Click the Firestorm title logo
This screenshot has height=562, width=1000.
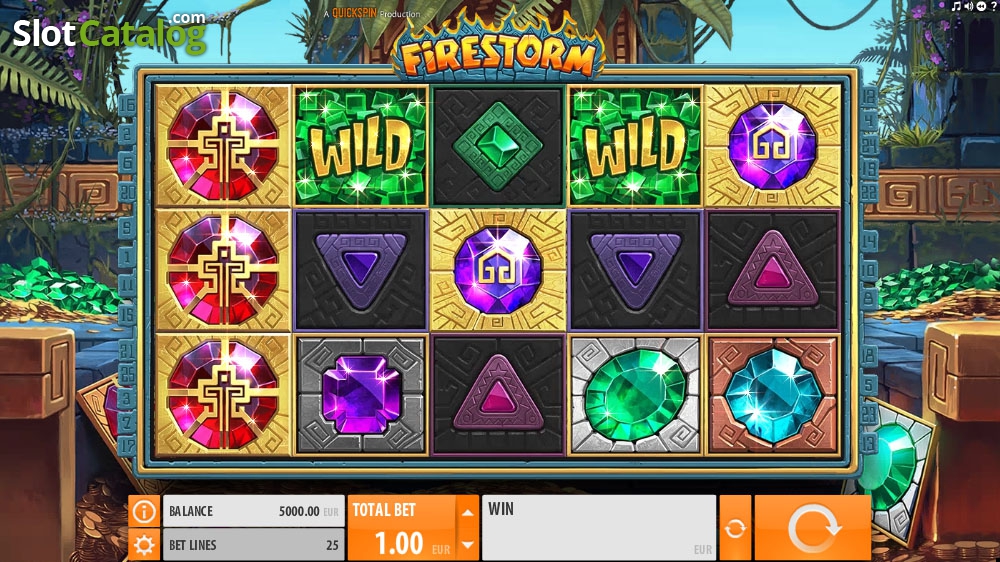[498, 52]
